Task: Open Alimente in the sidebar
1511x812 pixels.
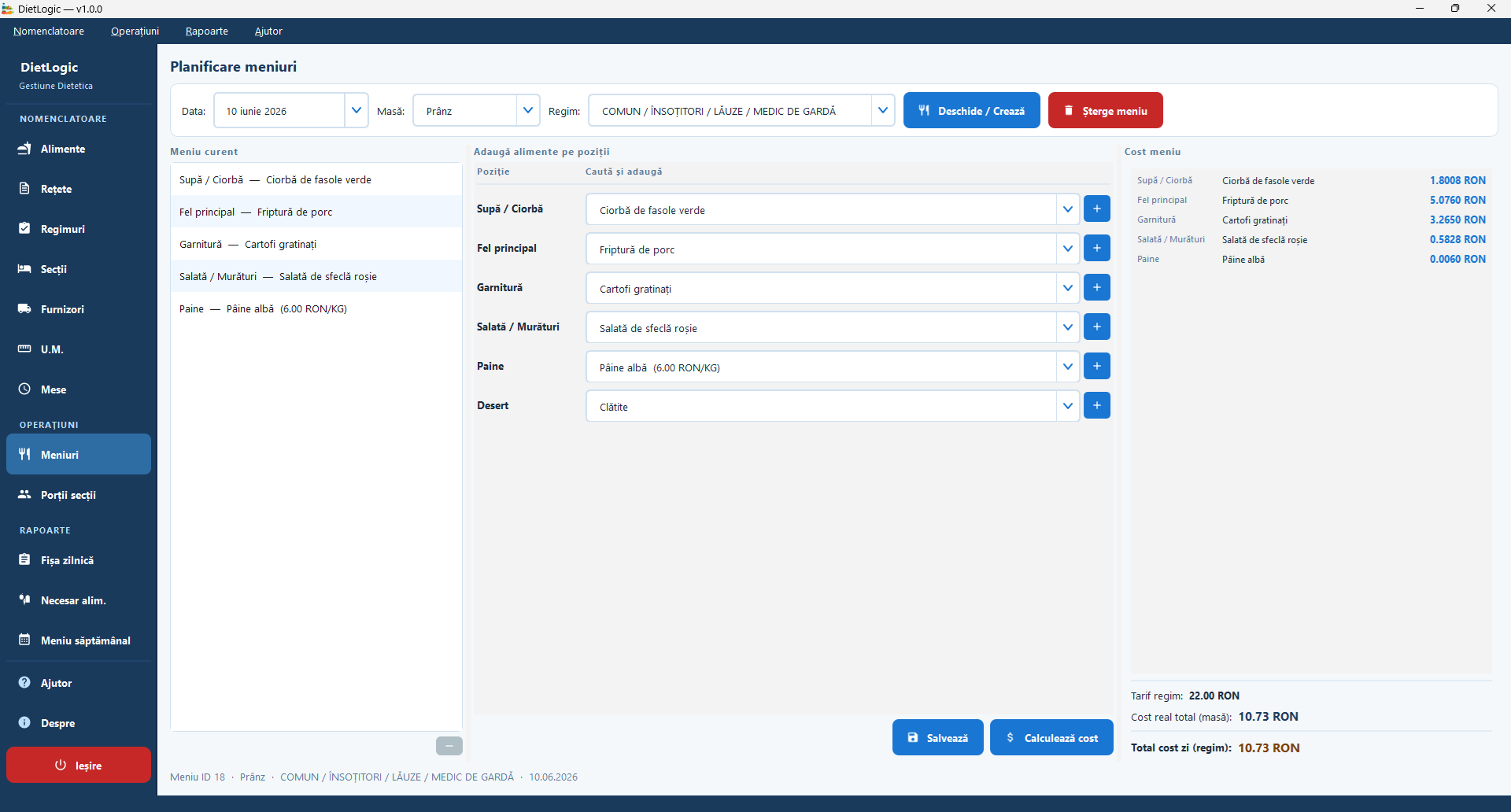Action: 79,149
